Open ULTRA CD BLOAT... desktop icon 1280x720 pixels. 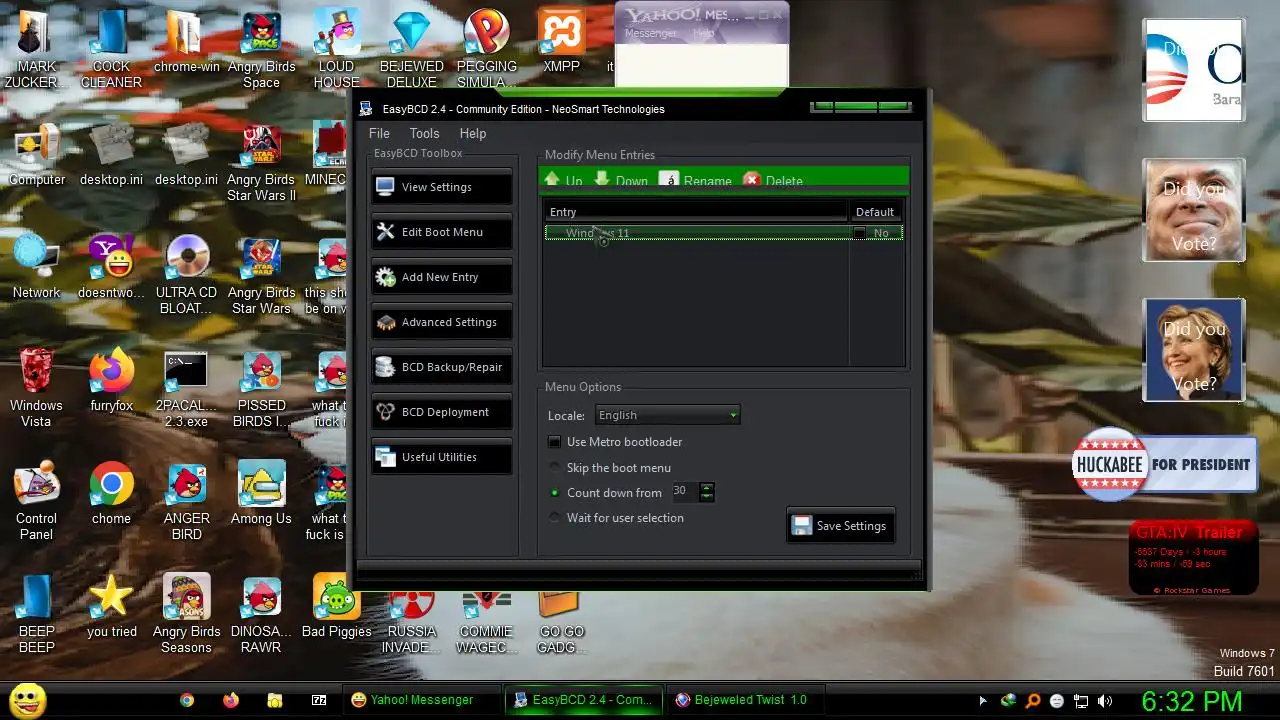[187, 275]
